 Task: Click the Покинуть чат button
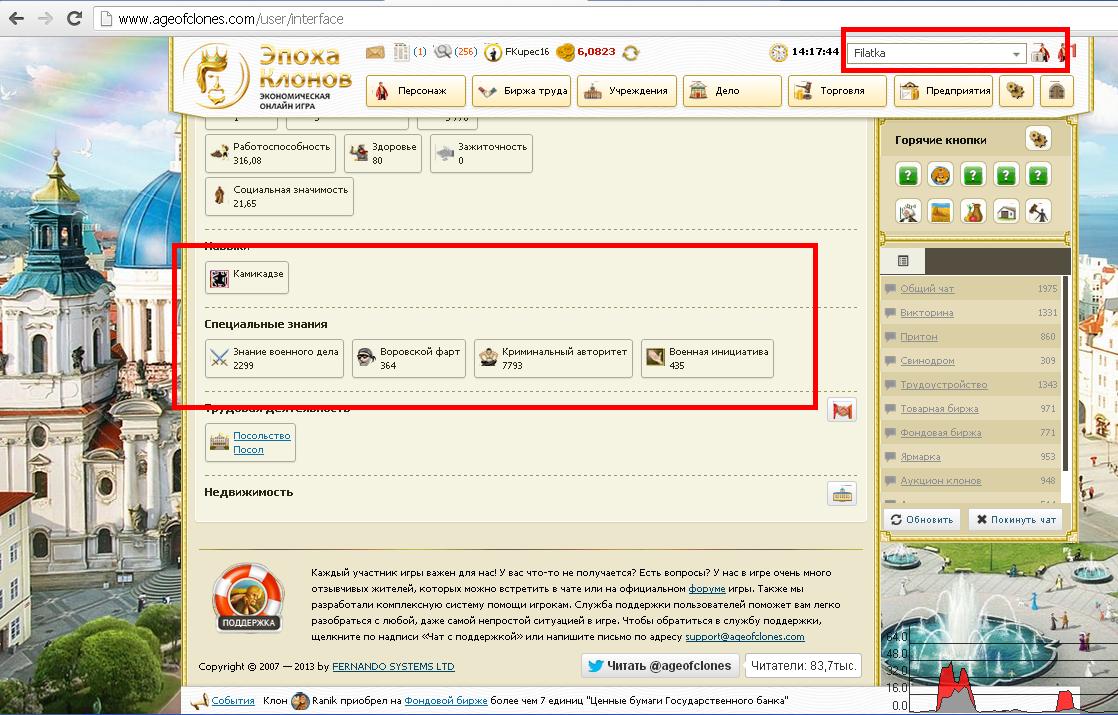(x=1016, y=520)
